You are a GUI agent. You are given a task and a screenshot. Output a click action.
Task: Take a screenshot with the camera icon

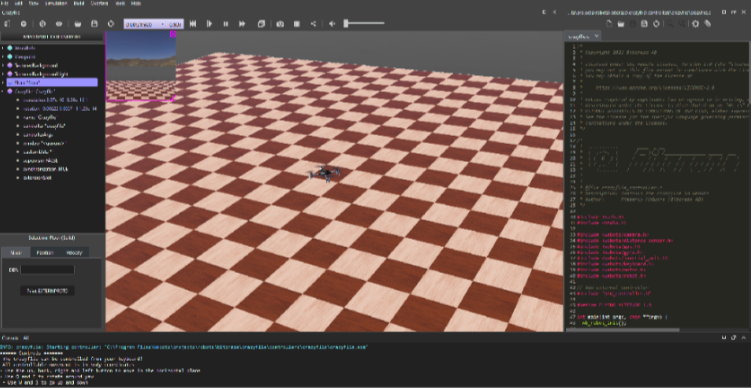click(280, 24)
